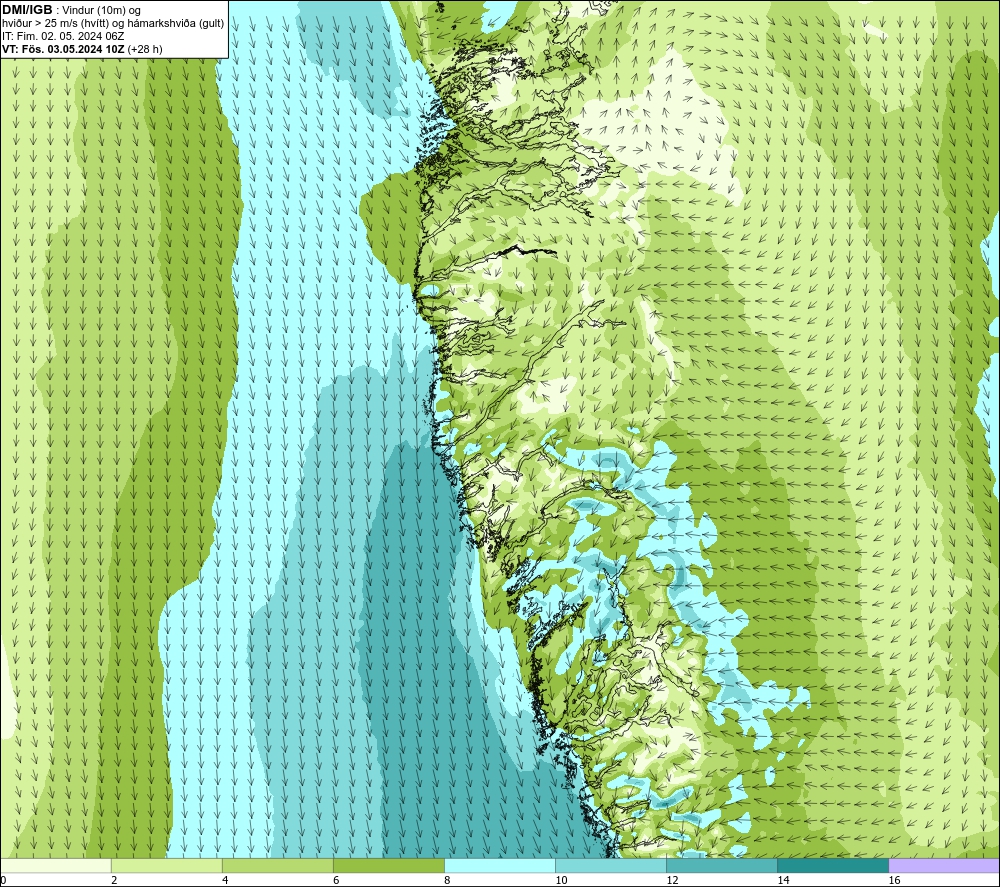Click the scale label '12'
The width and height of the screenshot is (1000, 887).
(672, 881)
